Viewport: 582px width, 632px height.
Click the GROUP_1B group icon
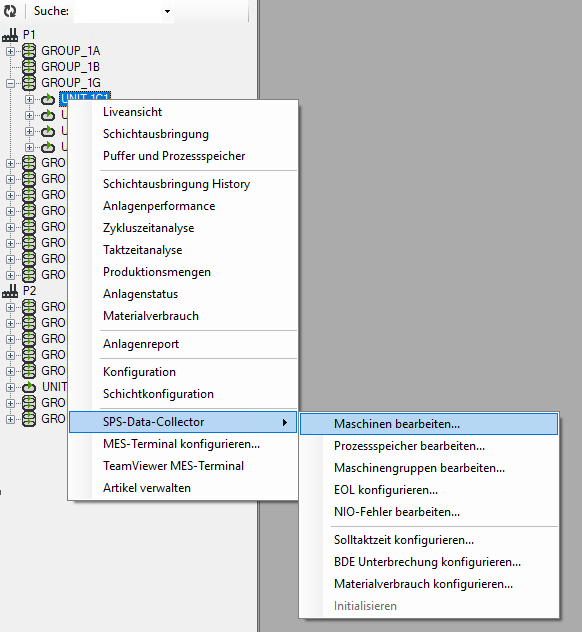coord(29,67)
